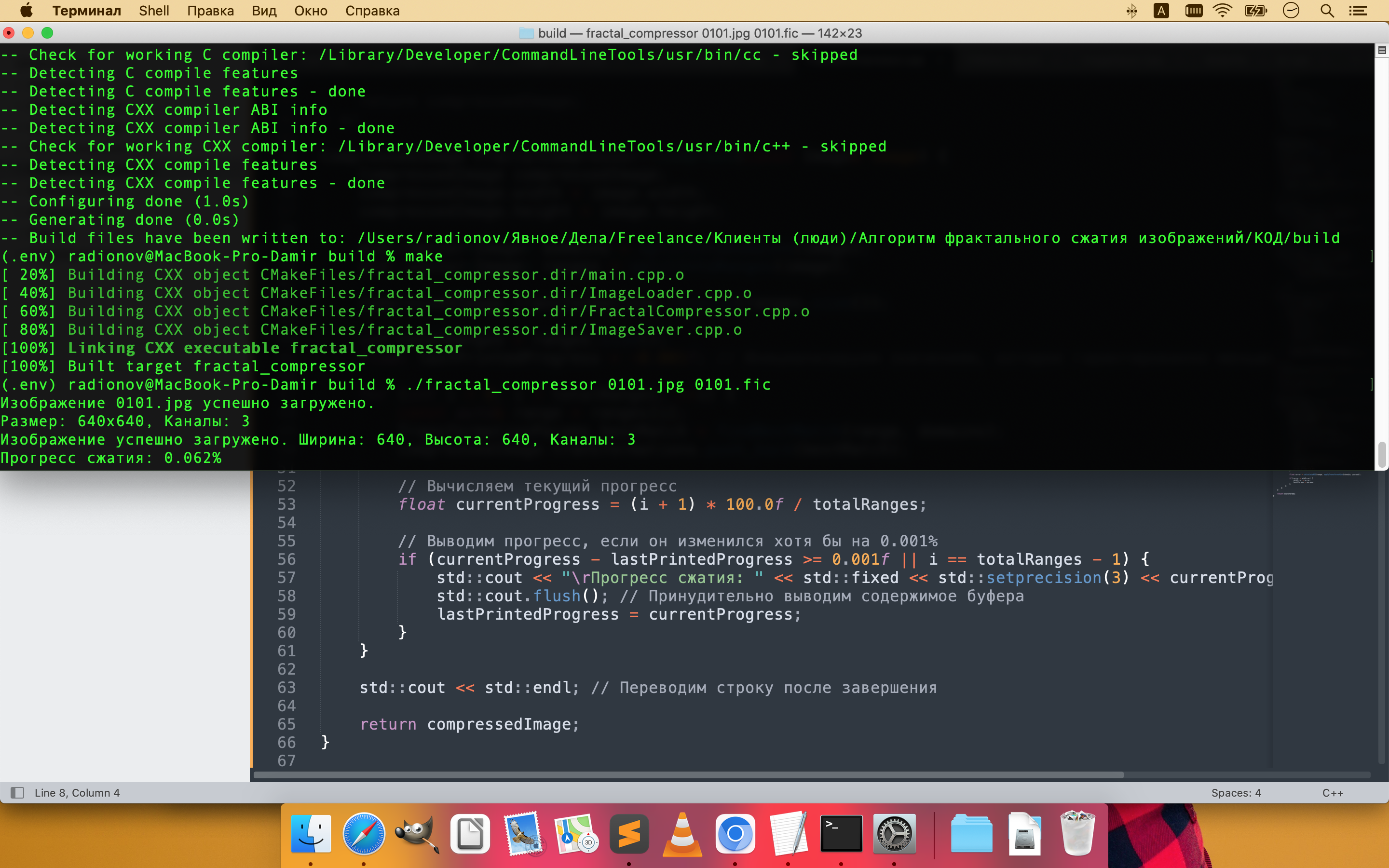Click the 'Вычисляем текущий прогресс' comment
1389x868 pixels.
[x=537, y=486]
